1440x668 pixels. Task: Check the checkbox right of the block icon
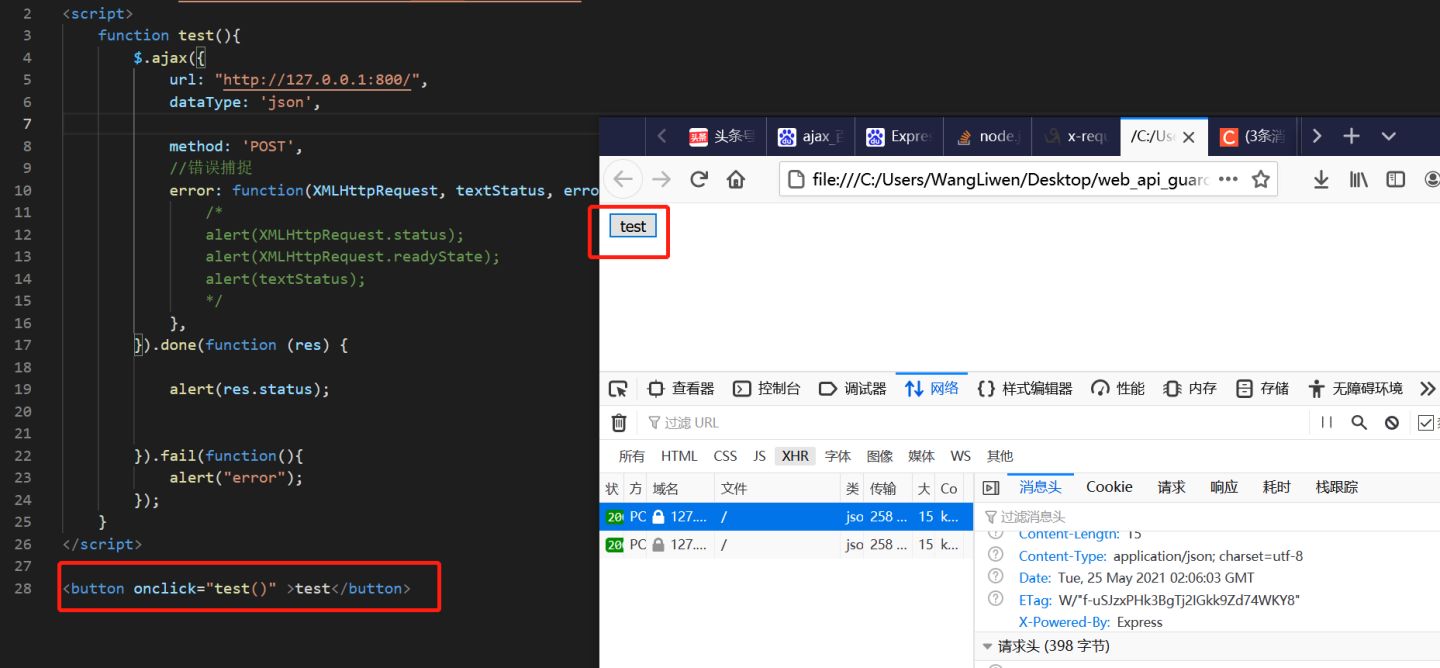(x=1425, y=422)
